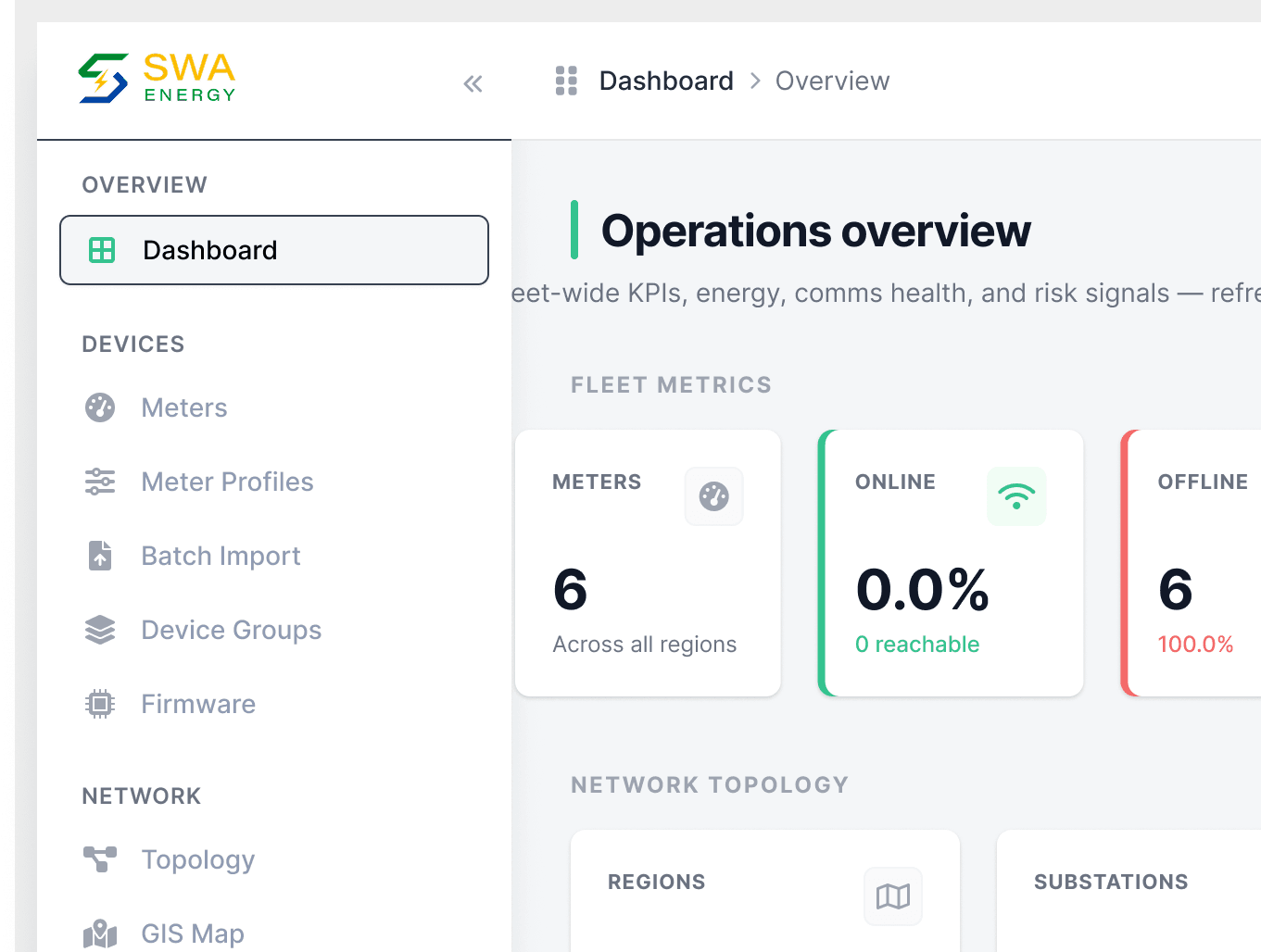The height and width of the screenshot is (952, 1261).
Task: Click the "Across all regions" caption
Action: coord(645,645)
